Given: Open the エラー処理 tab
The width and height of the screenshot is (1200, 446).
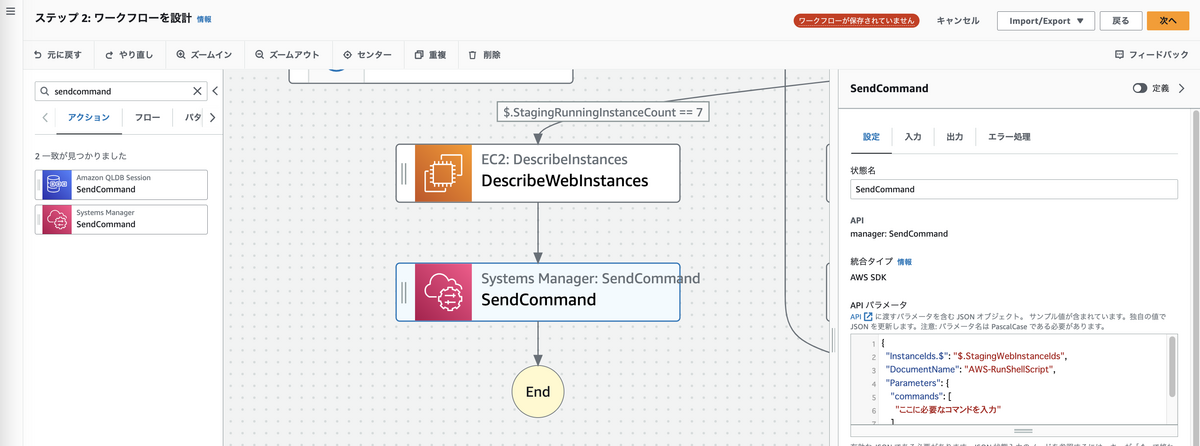Looking at the screenshot, I should click(x=1009, y=136).
